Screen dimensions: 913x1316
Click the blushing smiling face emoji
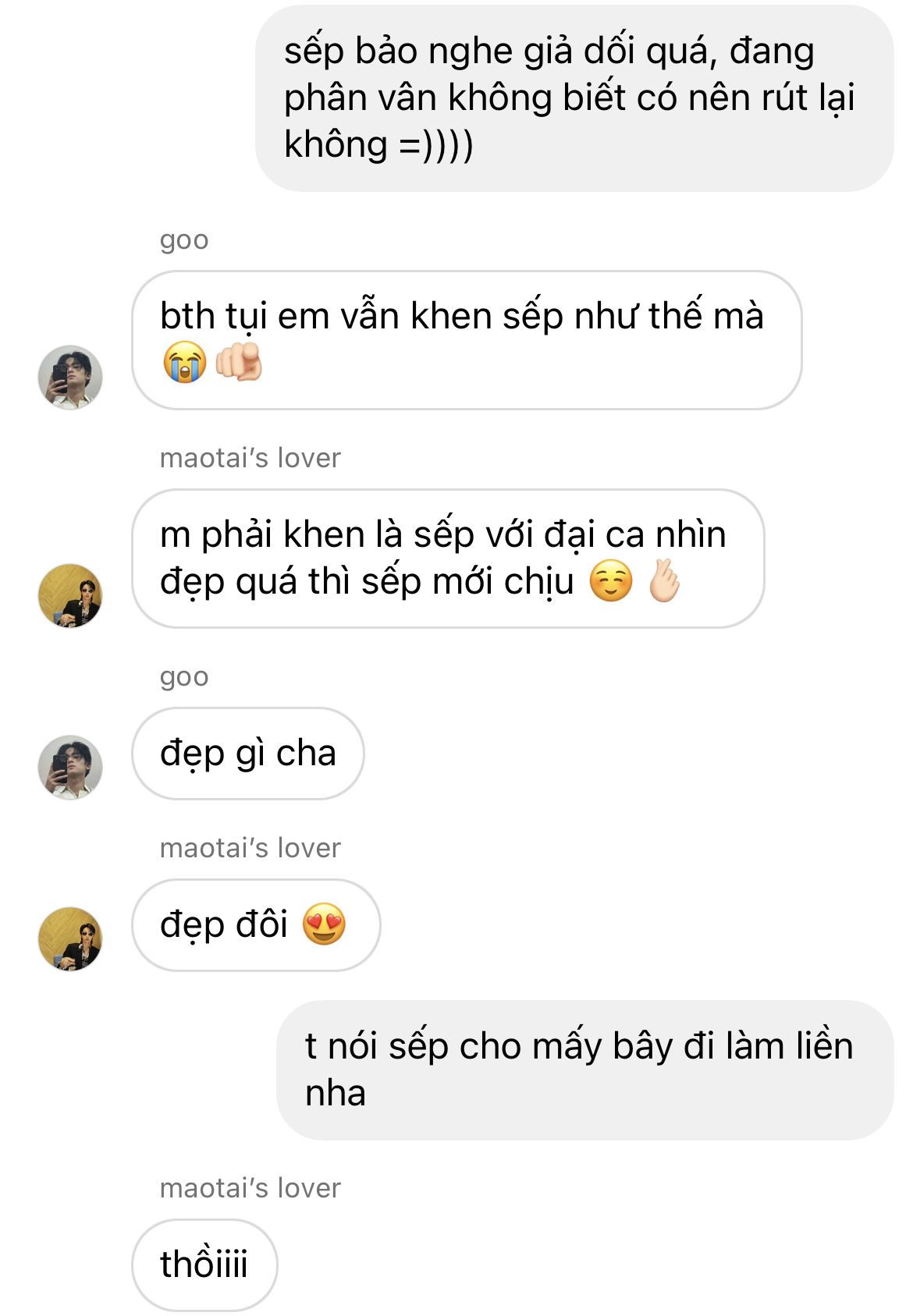[x=611, y=581]
